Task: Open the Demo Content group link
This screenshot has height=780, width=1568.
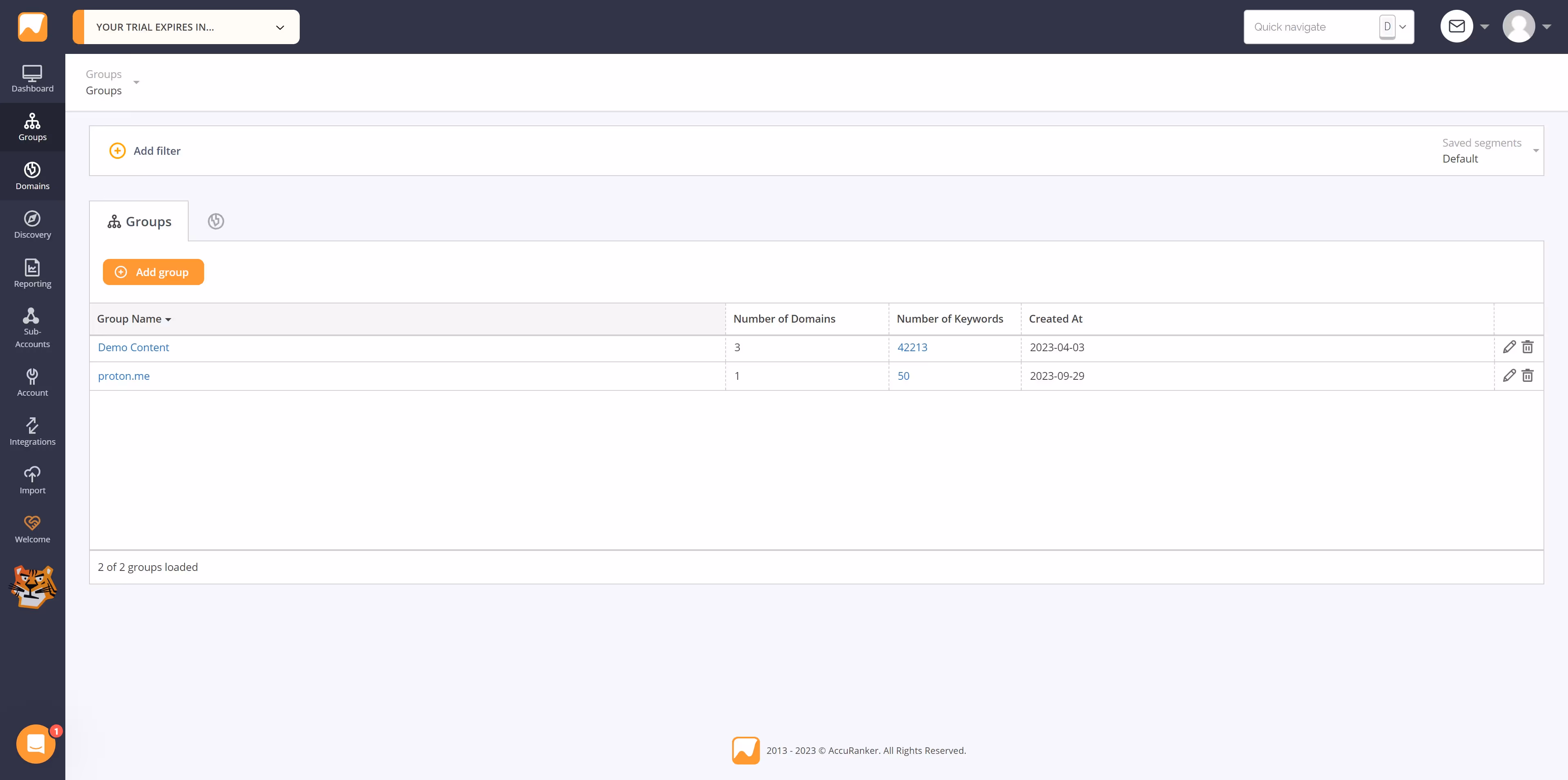Action: [x=133, y=348]
